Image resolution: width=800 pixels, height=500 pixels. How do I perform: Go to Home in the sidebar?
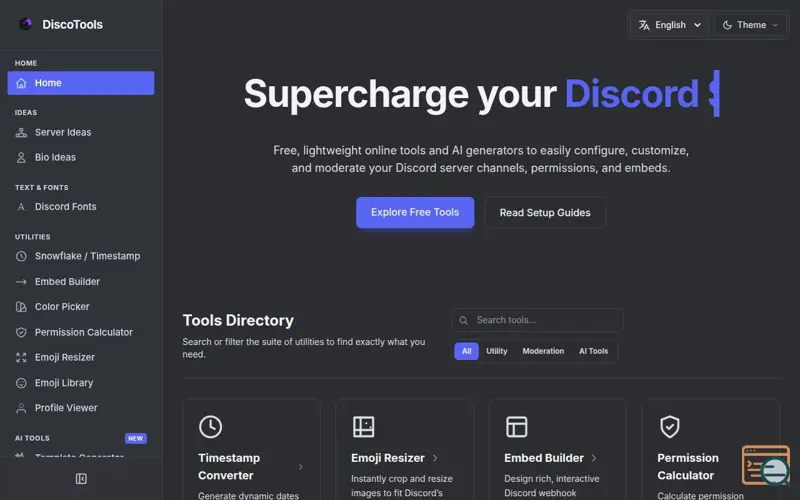pyautogui.click(x=81, y=83)
